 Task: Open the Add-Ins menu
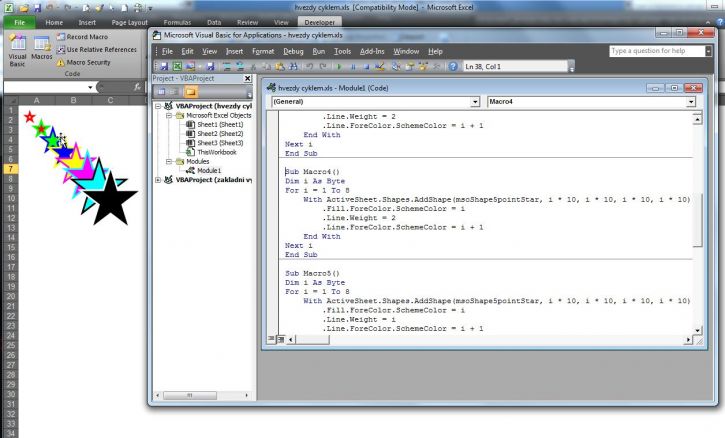(x=372, y=51)
